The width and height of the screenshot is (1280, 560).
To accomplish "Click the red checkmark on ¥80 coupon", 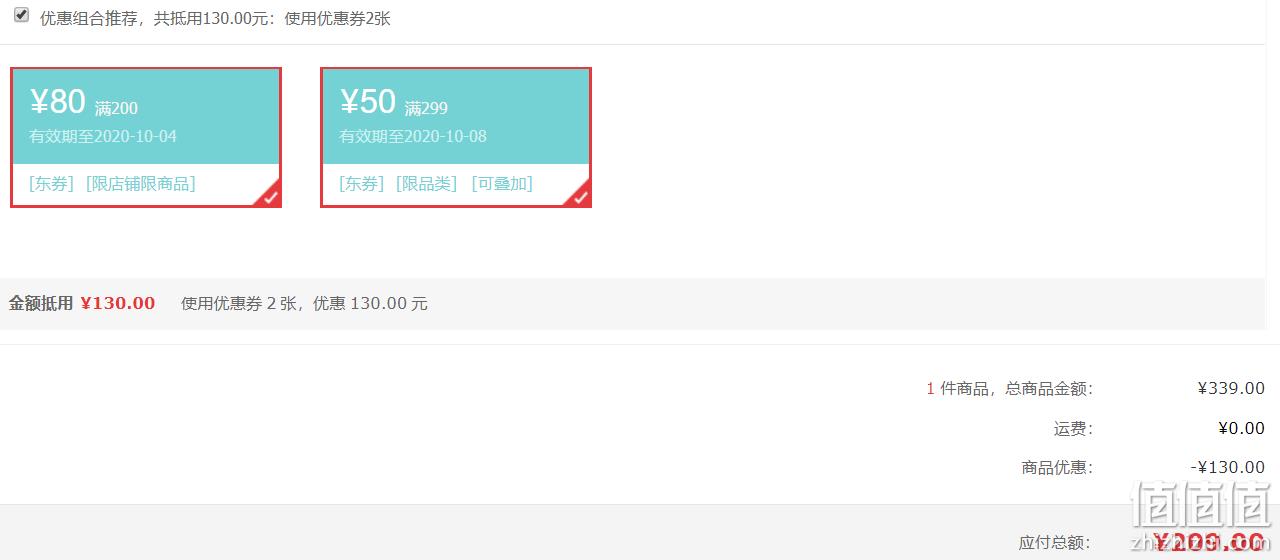I will point(270,196).
